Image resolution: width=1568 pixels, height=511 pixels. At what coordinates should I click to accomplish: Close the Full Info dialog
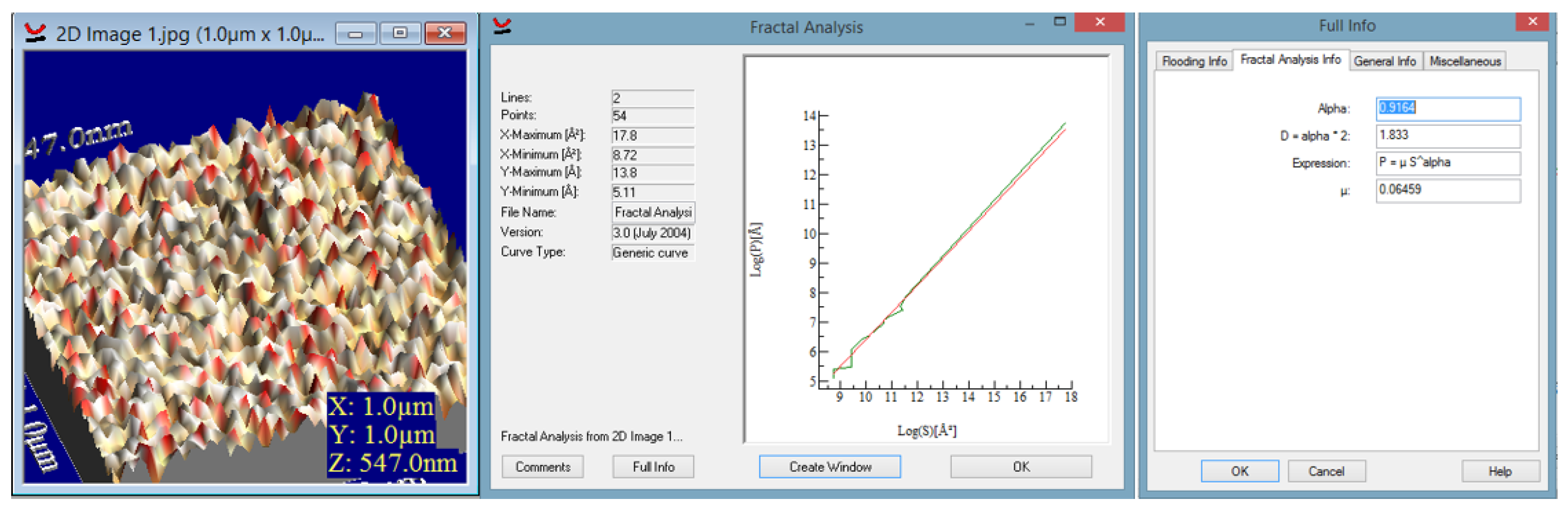[x=1533, y=22]
